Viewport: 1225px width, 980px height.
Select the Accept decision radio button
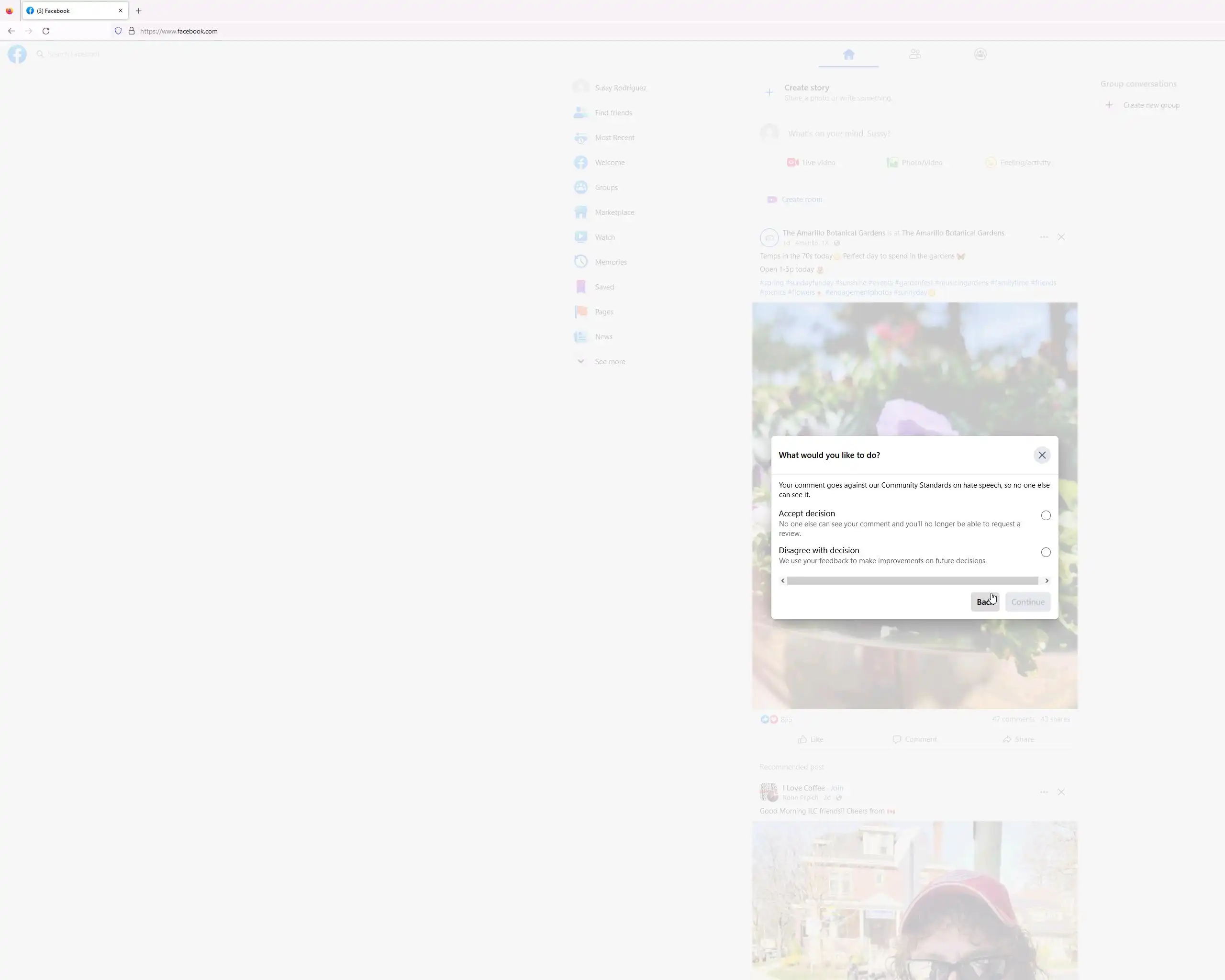1046,515
